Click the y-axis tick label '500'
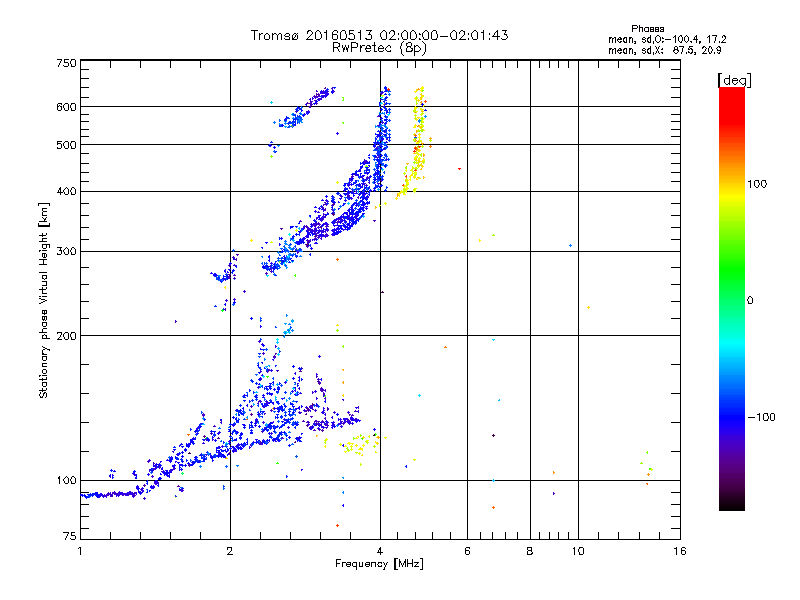Viewport: 800px width, 600px height. point(66,145)
